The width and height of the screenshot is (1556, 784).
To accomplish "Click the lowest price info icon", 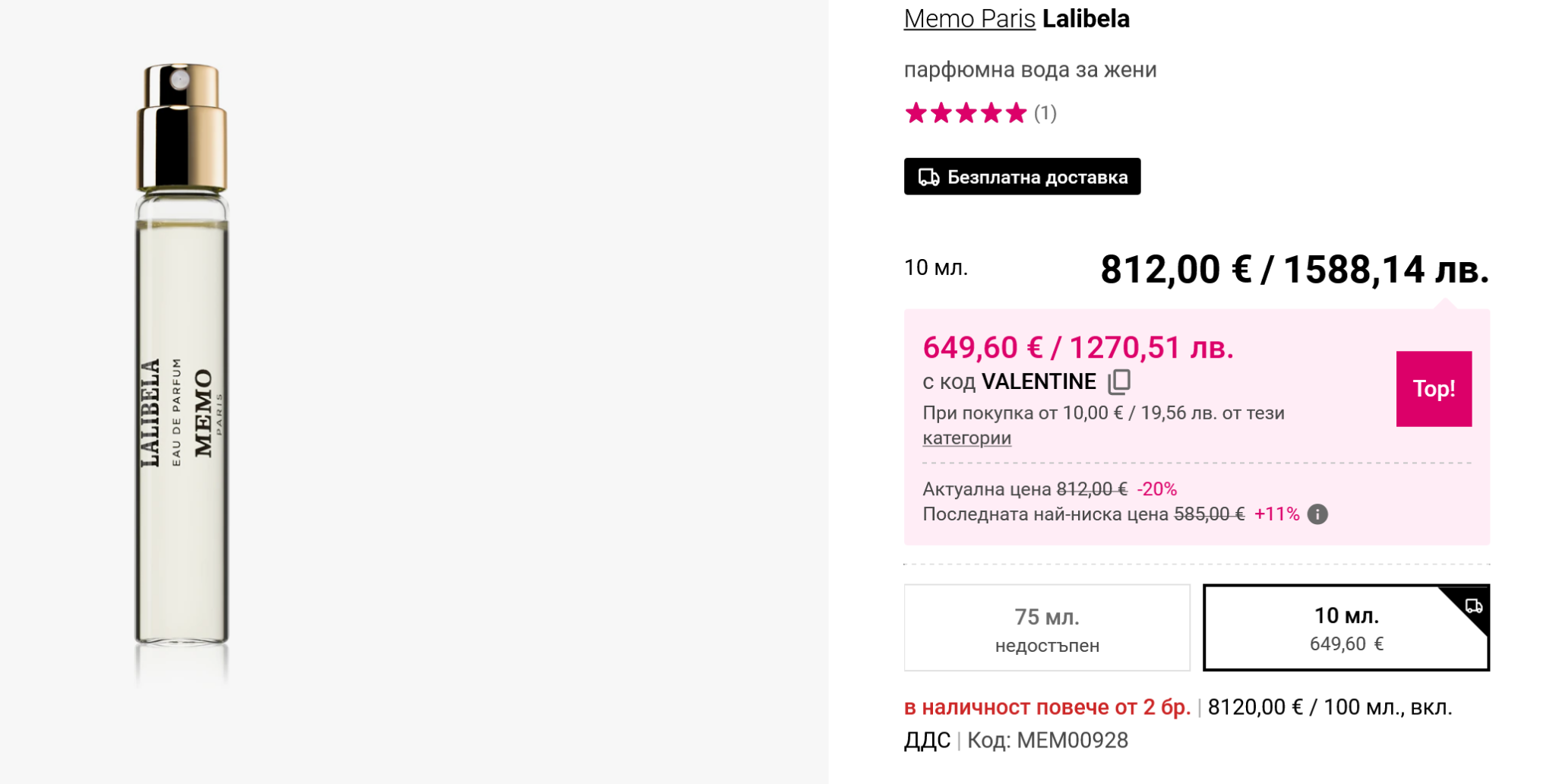I will 1317,514.
